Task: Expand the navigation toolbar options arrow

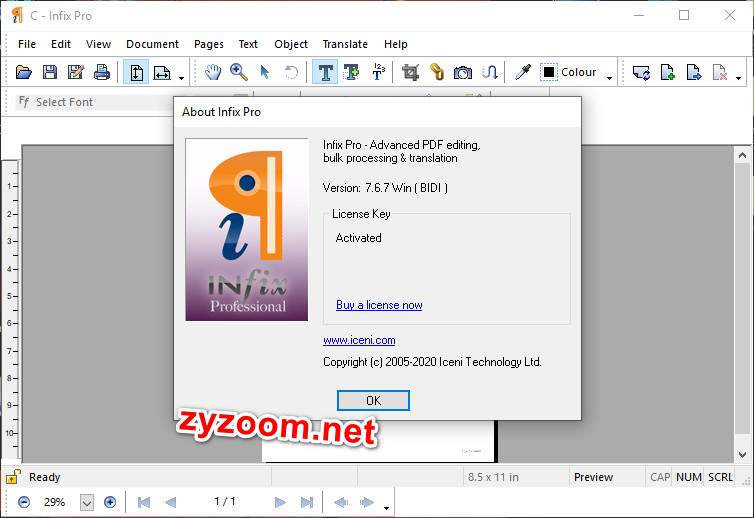Action: pos(386,508)
